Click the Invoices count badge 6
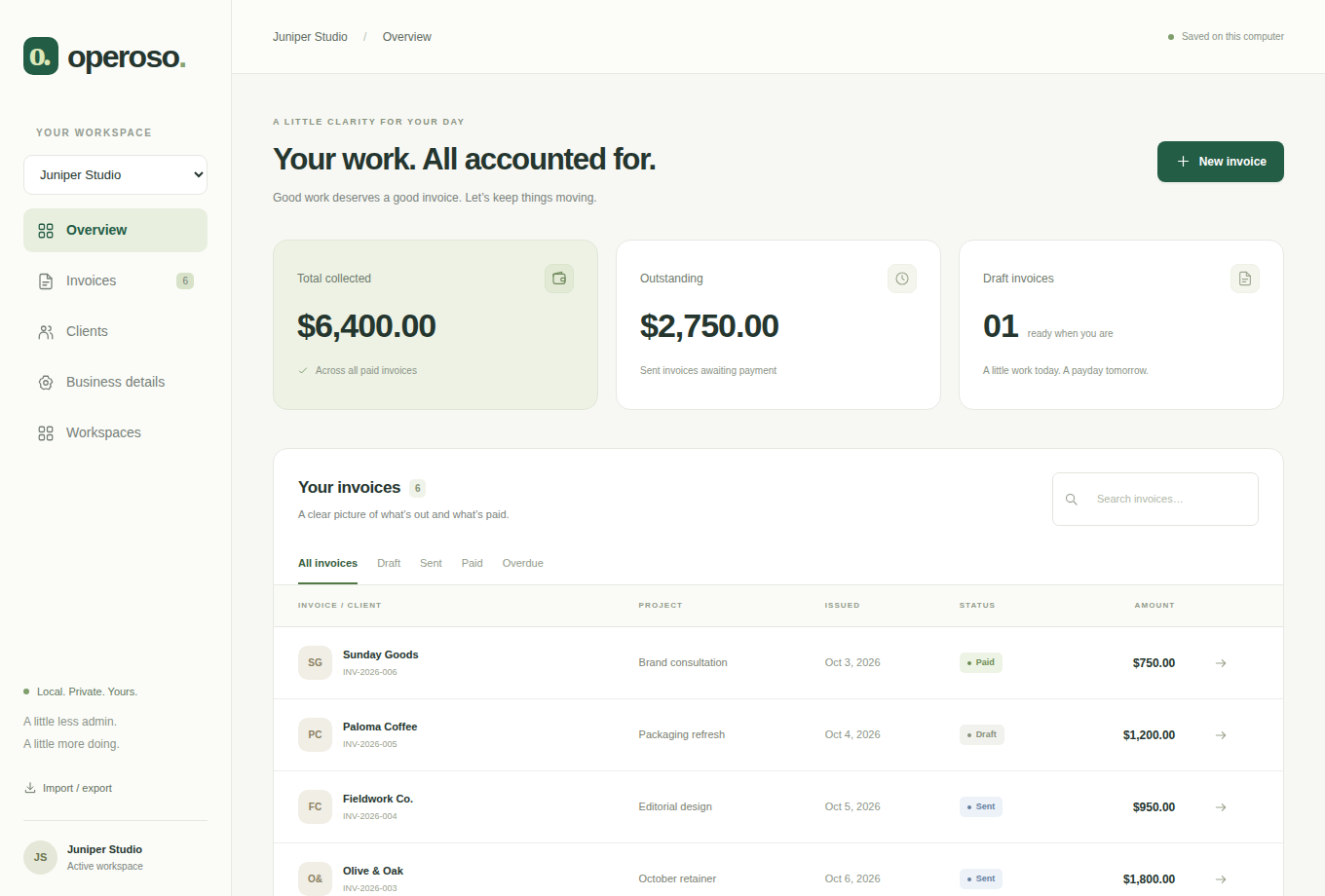The height and width of the screenshot is (896, 1325). pos(185,280)
